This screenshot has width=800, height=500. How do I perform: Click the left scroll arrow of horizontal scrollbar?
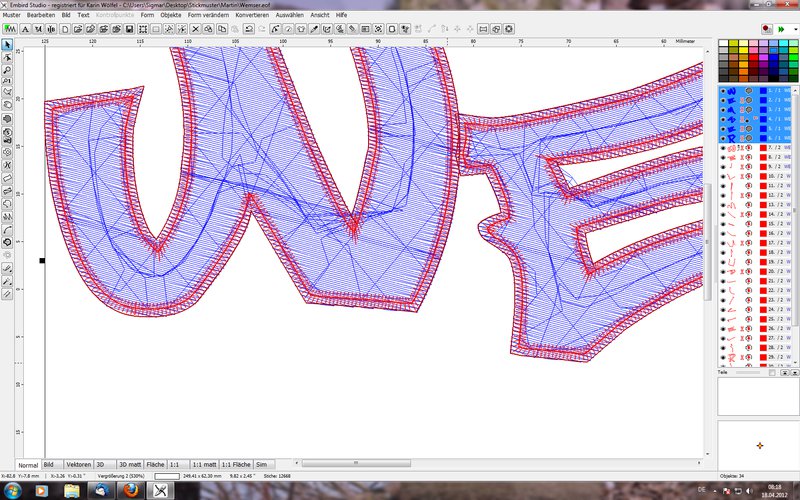tap(297, 463)
